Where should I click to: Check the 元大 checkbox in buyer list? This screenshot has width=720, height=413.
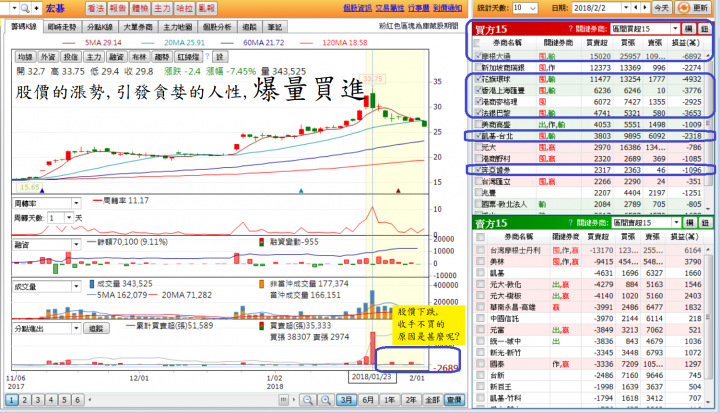[478, 147]
